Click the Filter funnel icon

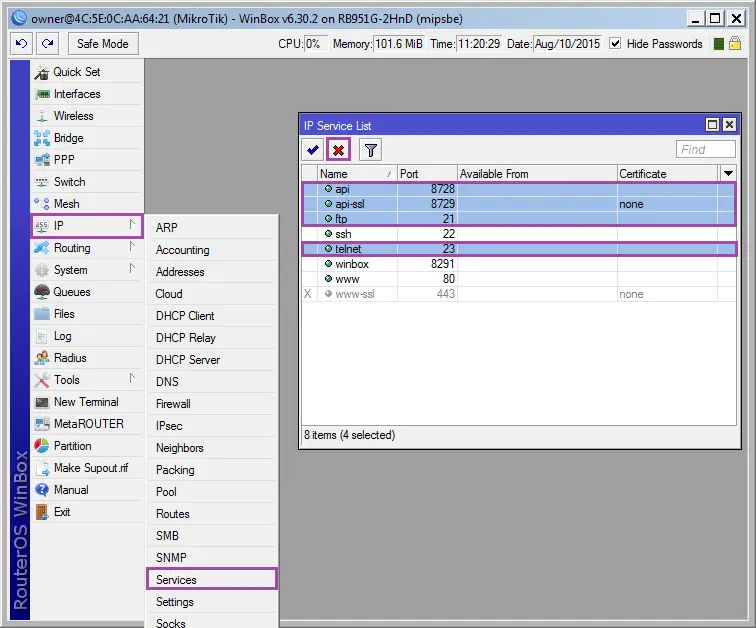point(370,150)
